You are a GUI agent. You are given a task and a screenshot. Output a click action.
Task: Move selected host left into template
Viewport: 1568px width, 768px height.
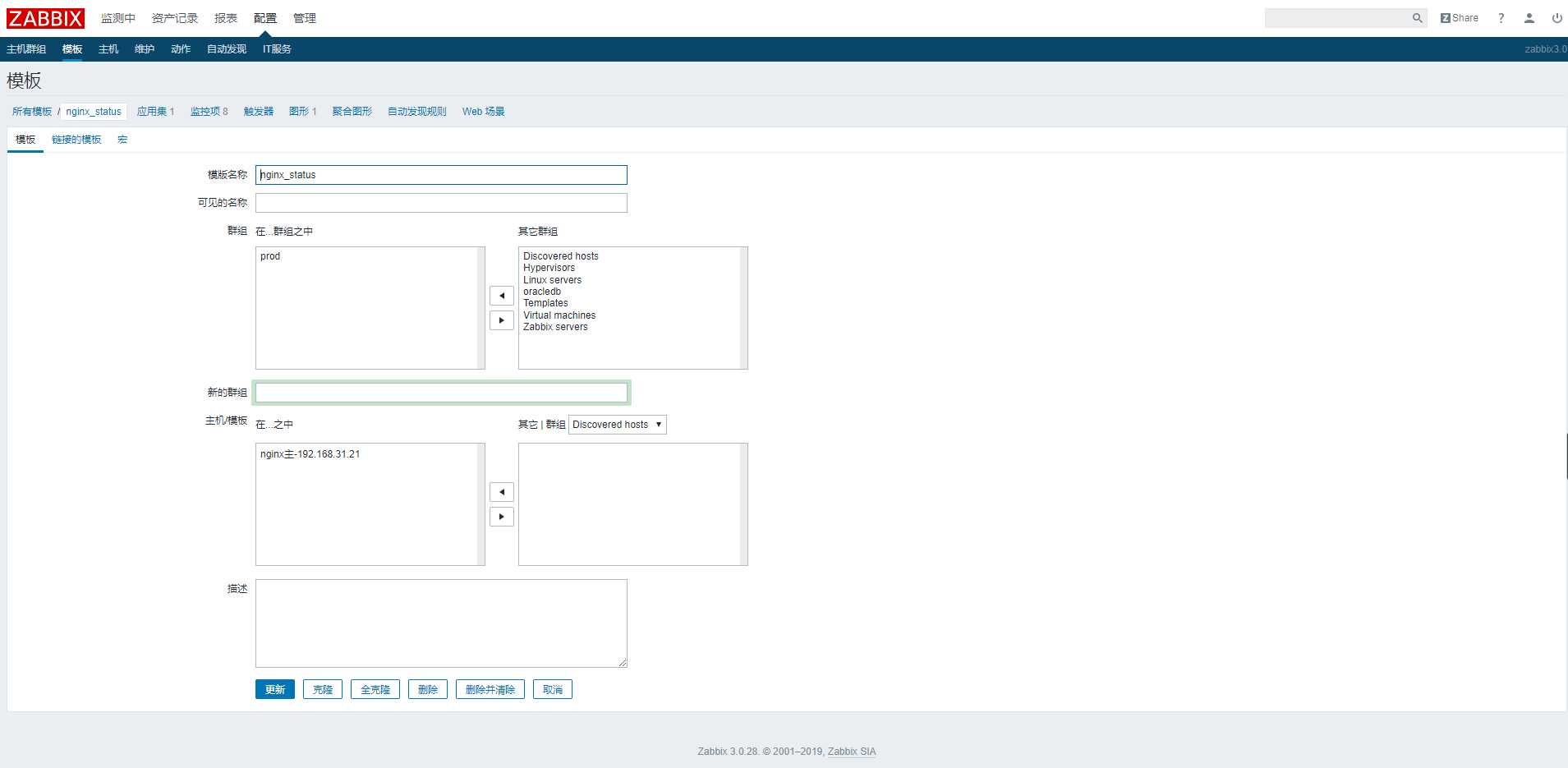coord(502,492)
